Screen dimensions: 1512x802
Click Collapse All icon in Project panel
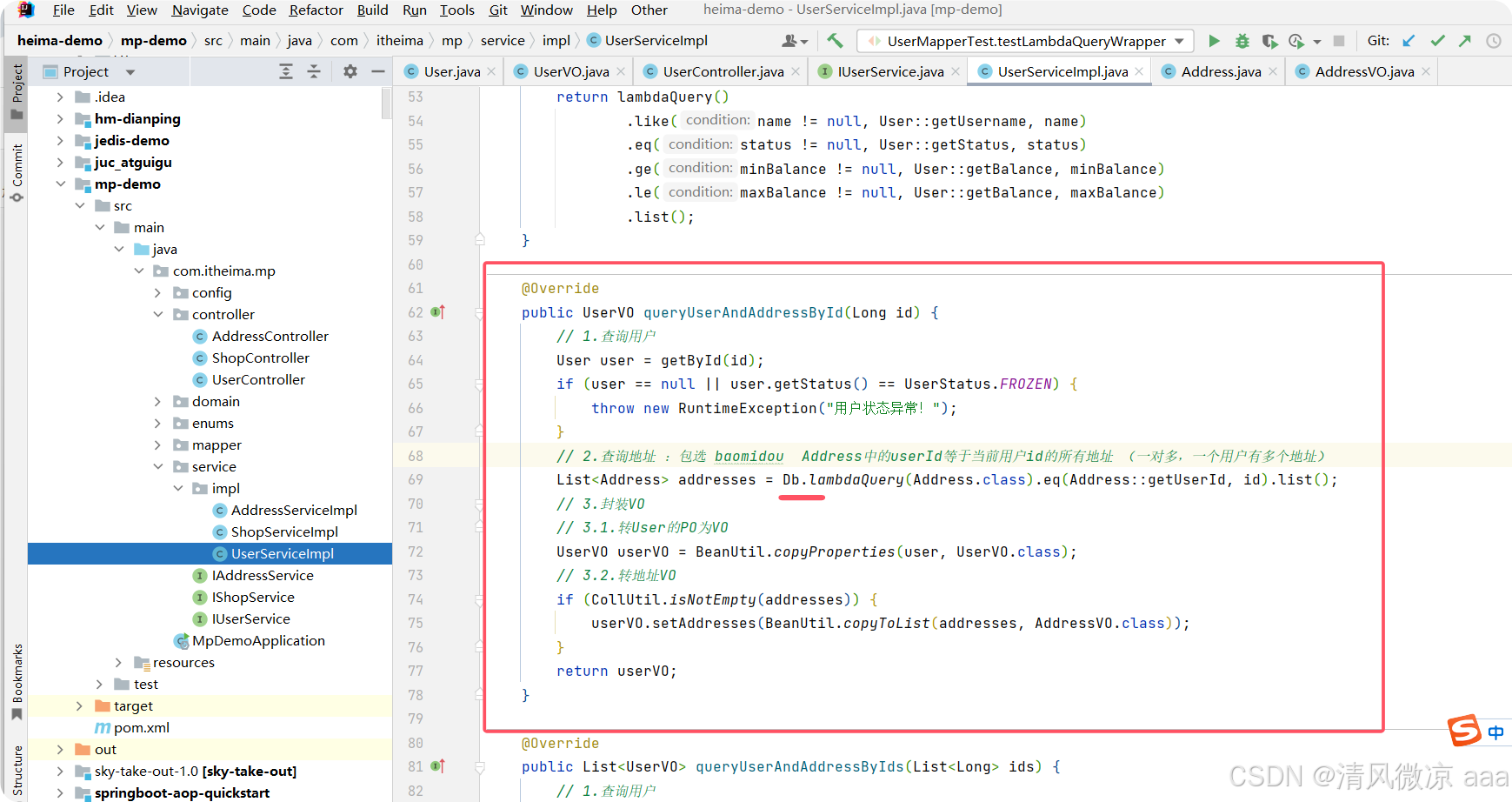(314, 71)
